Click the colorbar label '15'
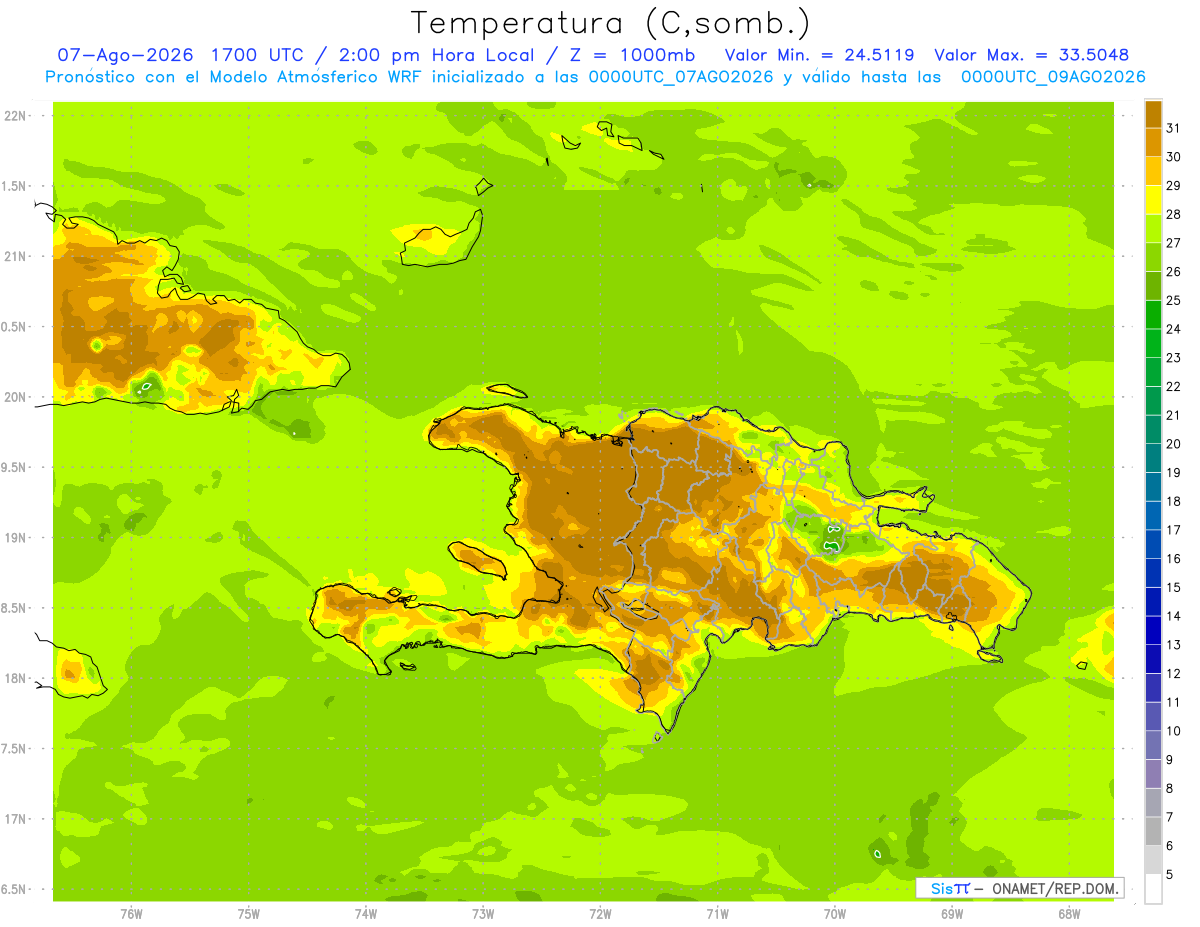The width and height of the screenshot is (1200, 927). click(1174, 588)
